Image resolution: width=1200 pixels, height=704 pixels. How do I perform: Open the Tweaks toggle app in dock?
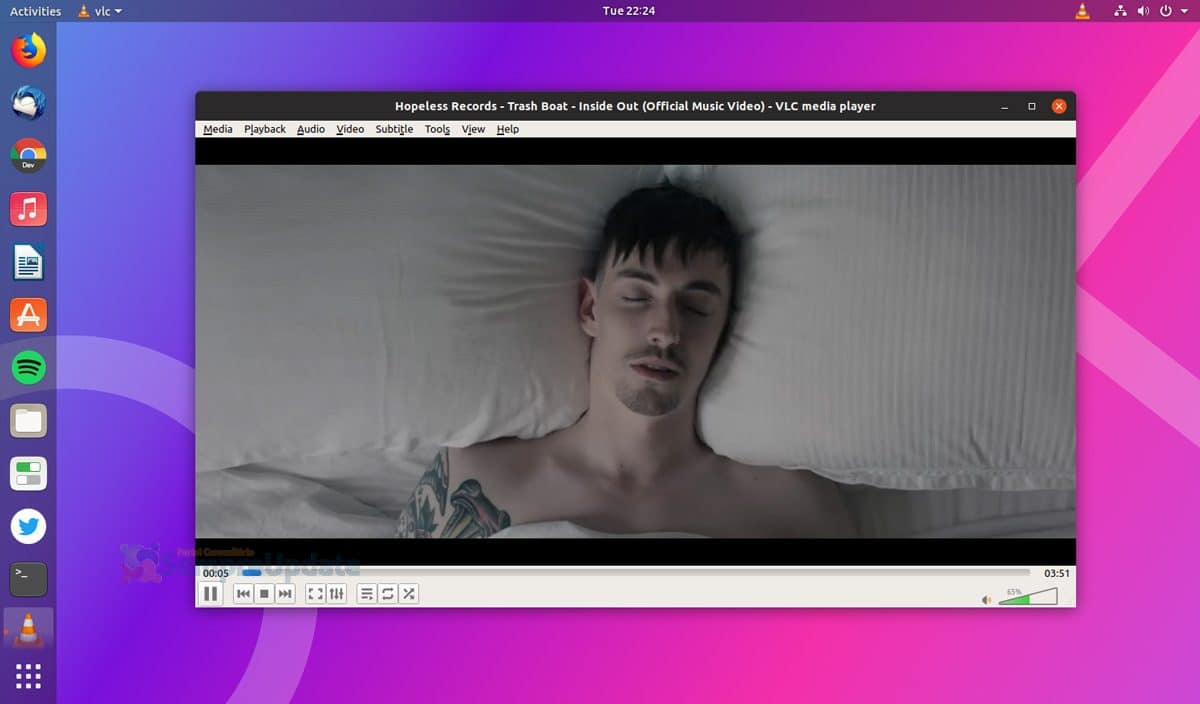click(x=28, y=474)
